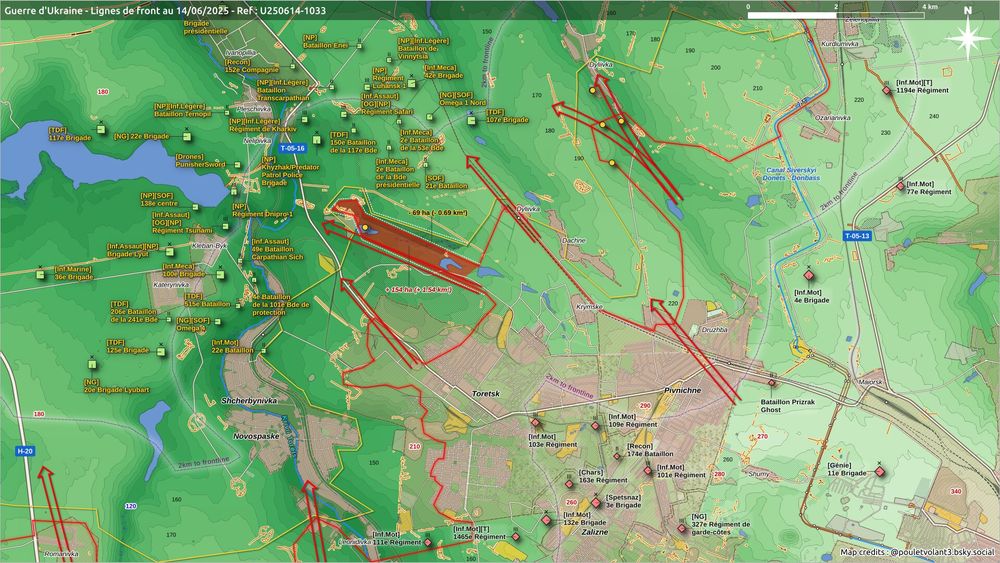This screenshot has height=563, width=1000.
Task: Select the Pivnichne town label
Action: pyautogui.click(x=682, y=390)
